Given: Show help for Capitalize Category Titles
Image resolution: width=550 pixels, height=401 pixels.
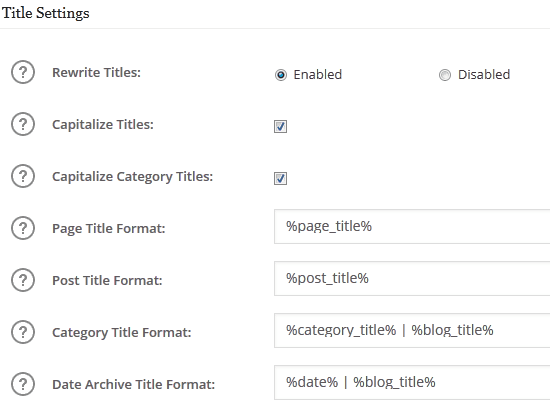Looking at the screenshot, I should [23, 176].
